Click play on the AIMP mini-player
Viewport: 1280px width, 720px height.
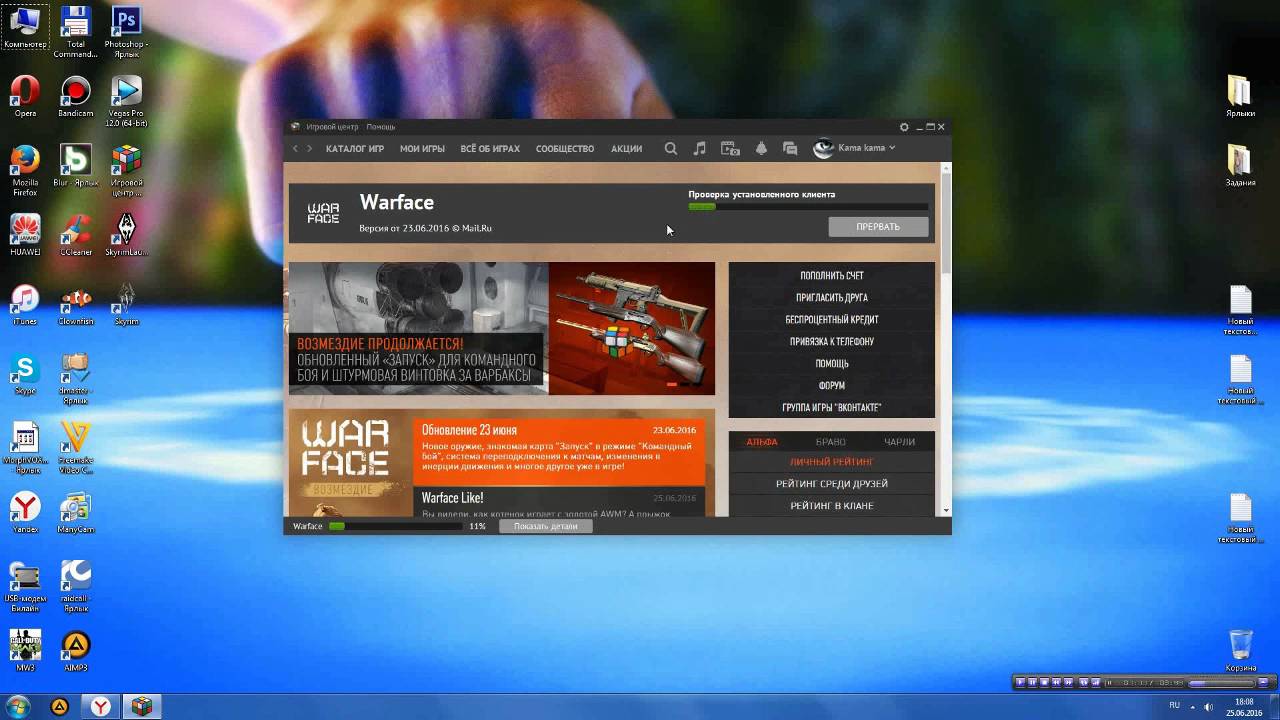[x=1020, y=682]
